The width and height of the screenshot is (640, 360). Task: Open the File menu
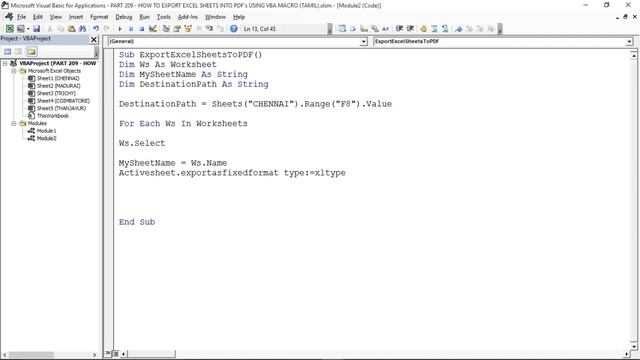(21, 17)
